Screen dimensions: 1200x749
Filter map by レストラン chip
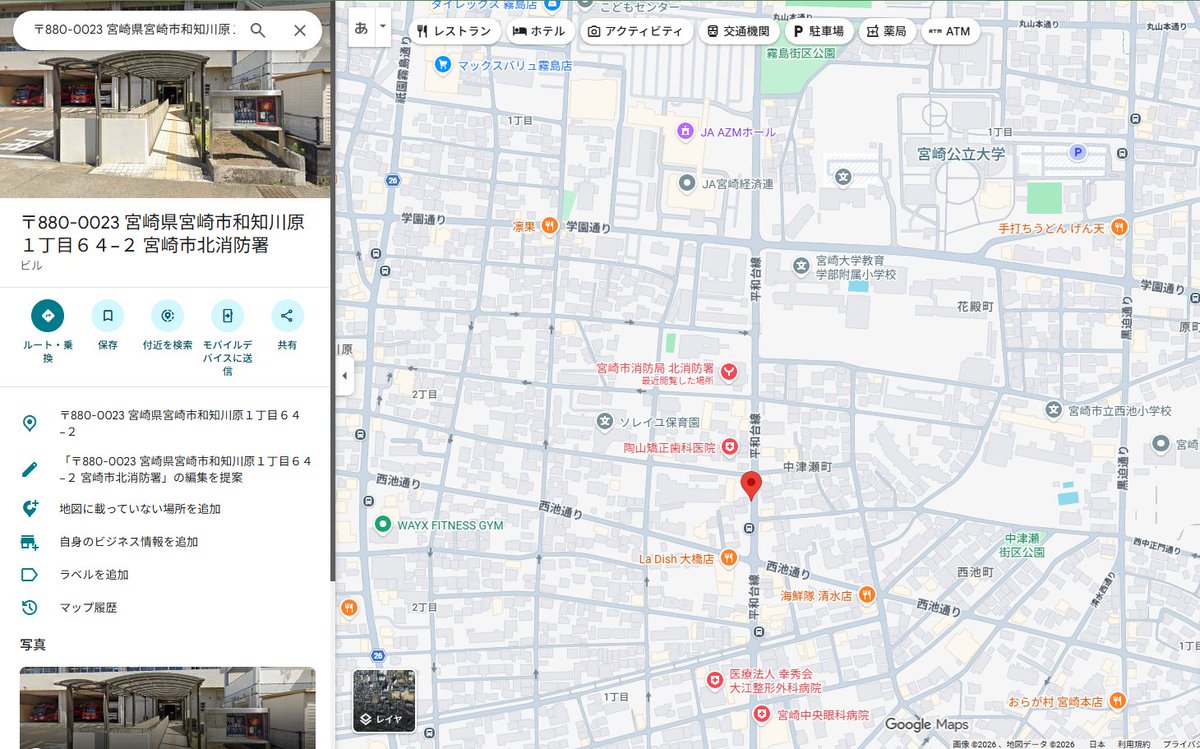coord(454,31)
